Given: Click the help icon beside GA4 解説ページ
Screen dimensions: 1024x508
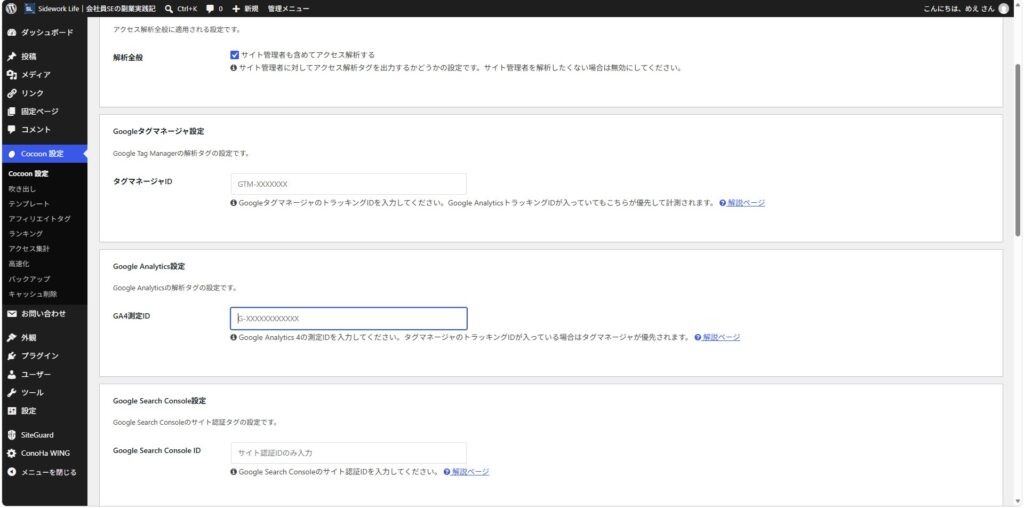Looking at the screenshot, I should pos(697,338).
